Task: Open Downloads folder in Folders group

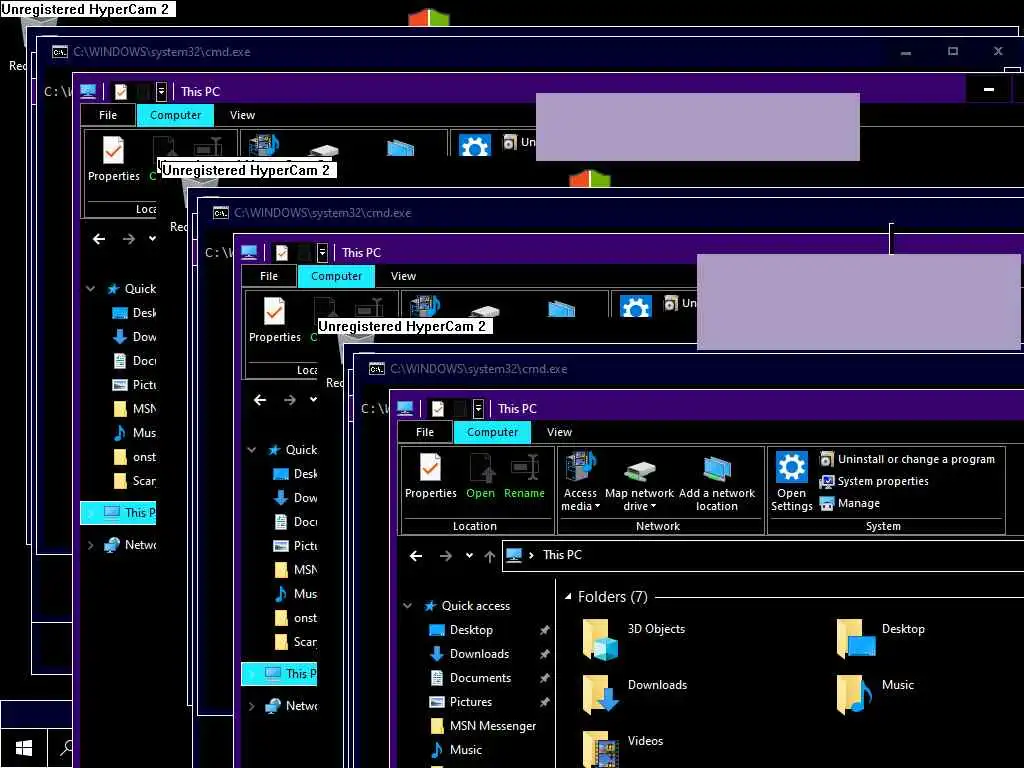Action: 635,694
